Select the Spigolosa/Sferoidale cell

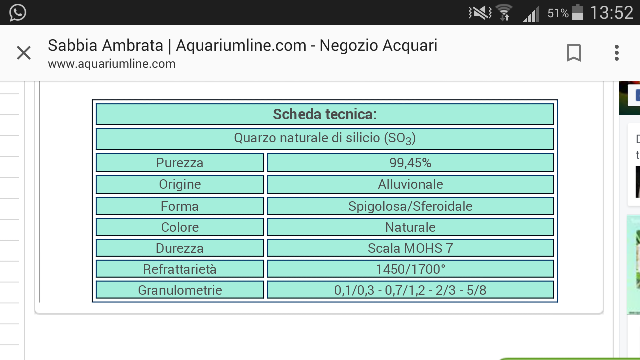(x=410, y=206)
